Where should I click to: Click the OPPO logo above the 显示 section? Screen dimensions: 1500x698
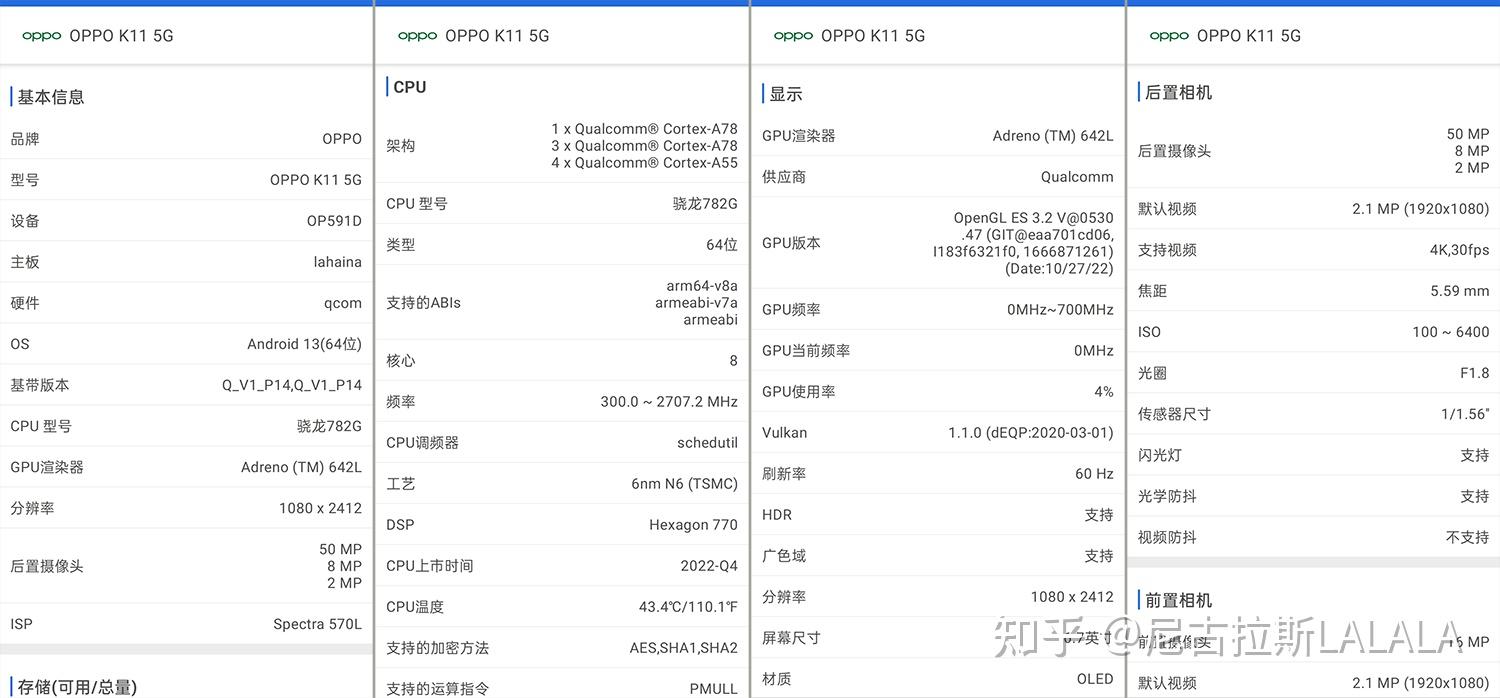point(793,35)
